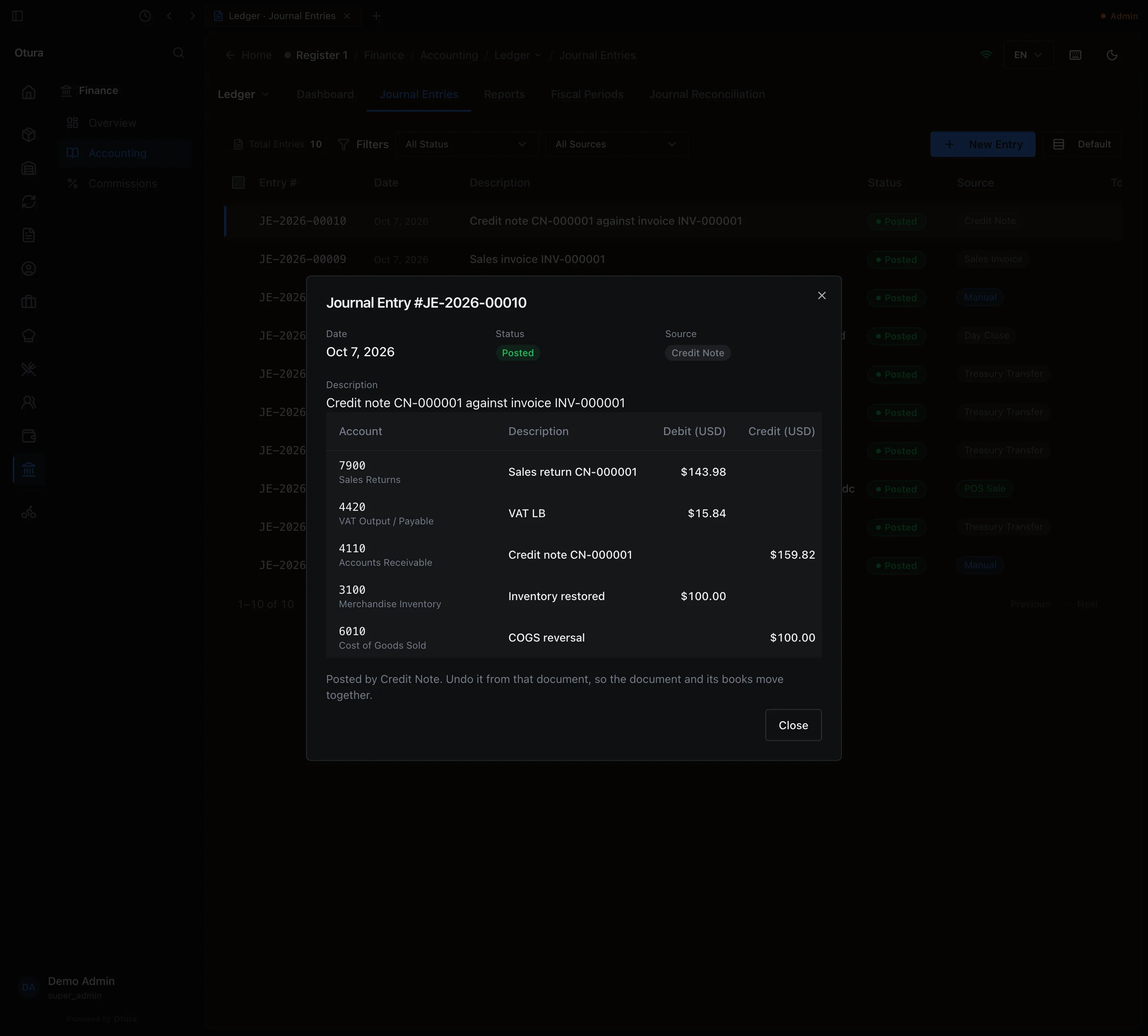
Task: Click the search icon beside Otura
Action: tap(179, 53)
